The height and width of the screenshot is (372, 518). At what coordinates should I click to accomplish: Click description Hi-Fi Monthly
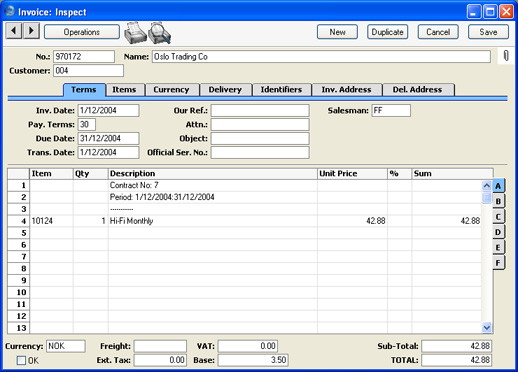pos(131,221)
